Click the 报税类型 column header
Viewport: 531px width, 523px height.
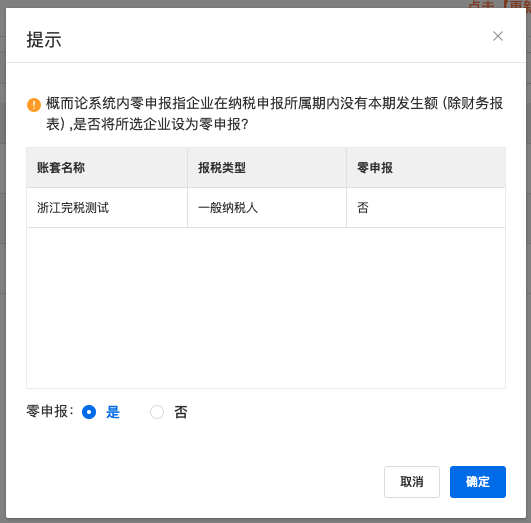[267, 167]
